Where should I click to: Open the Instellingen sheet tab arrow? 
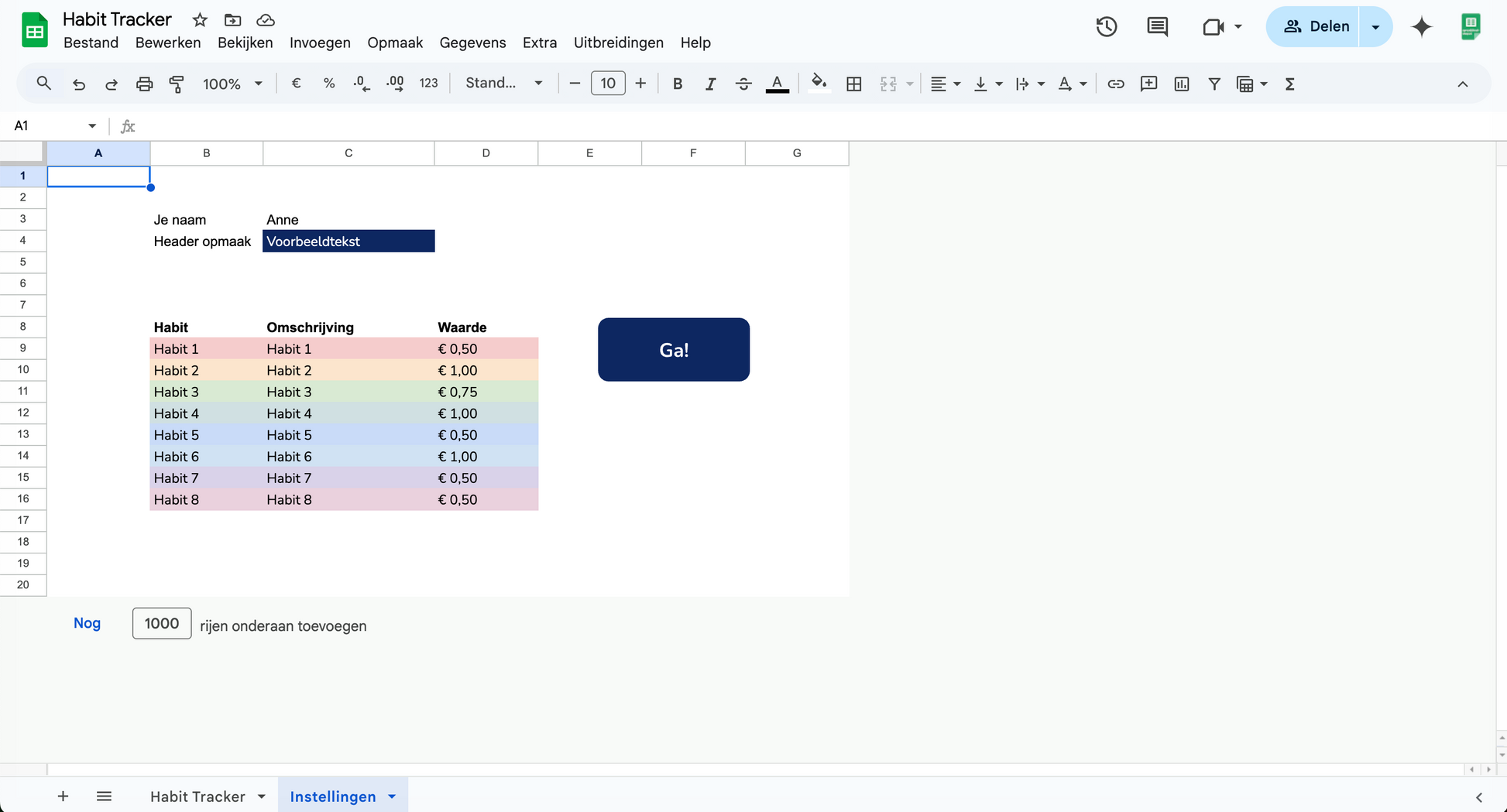click(x=392, y=797)
